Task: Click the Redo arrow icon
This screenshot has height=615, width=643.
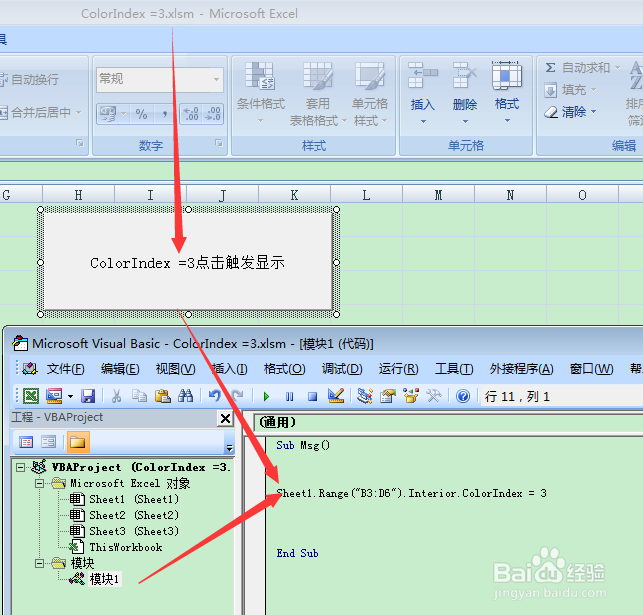Action: tap(237, 396)
